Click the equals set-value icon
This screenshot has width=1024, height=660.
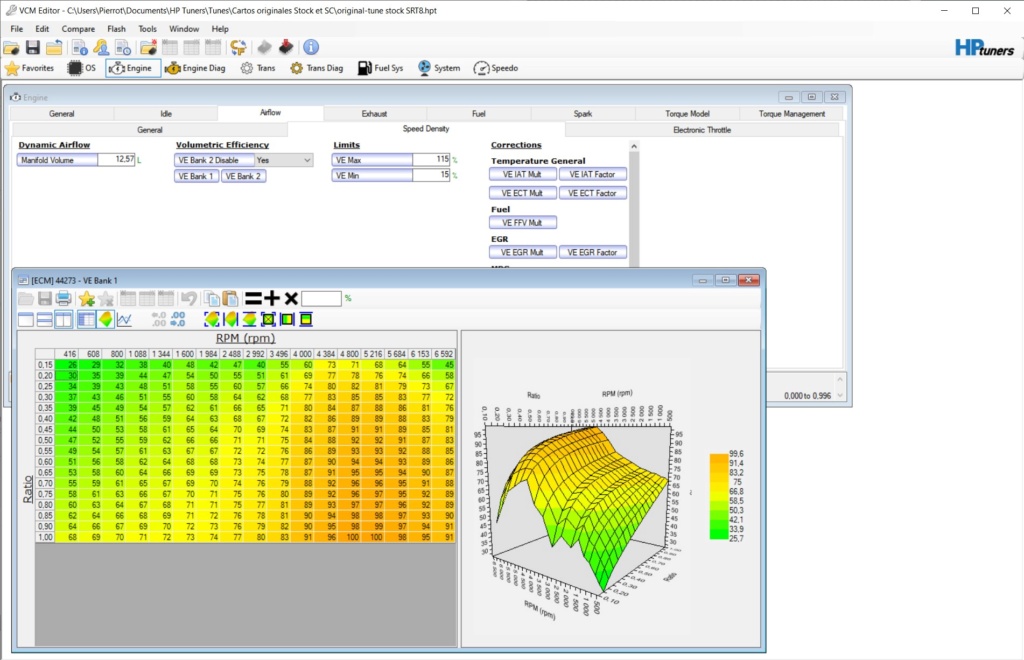coord(253,299)
